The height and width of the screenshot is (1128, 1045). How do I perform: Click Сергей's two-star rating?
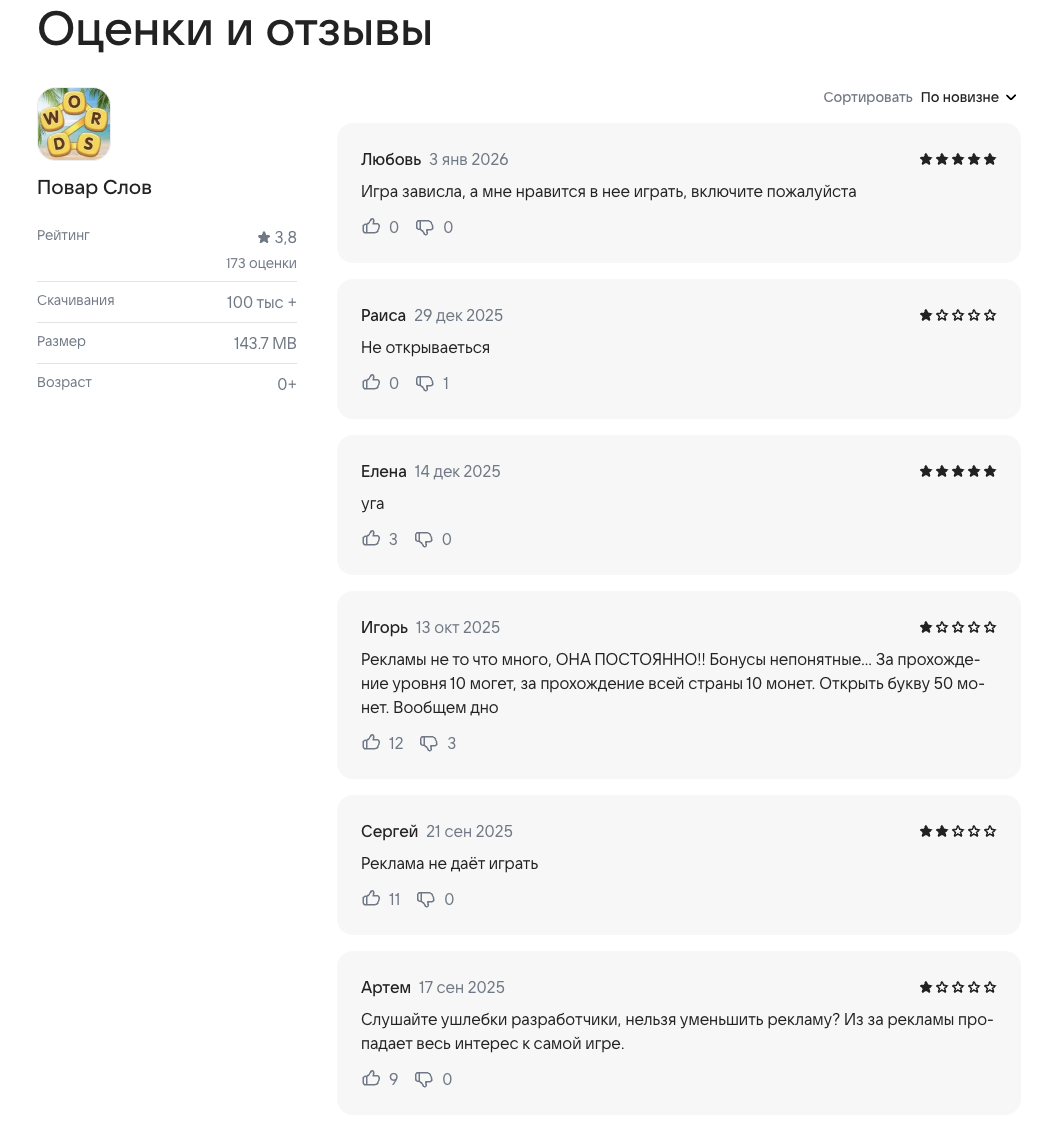[x=957, y=831]
